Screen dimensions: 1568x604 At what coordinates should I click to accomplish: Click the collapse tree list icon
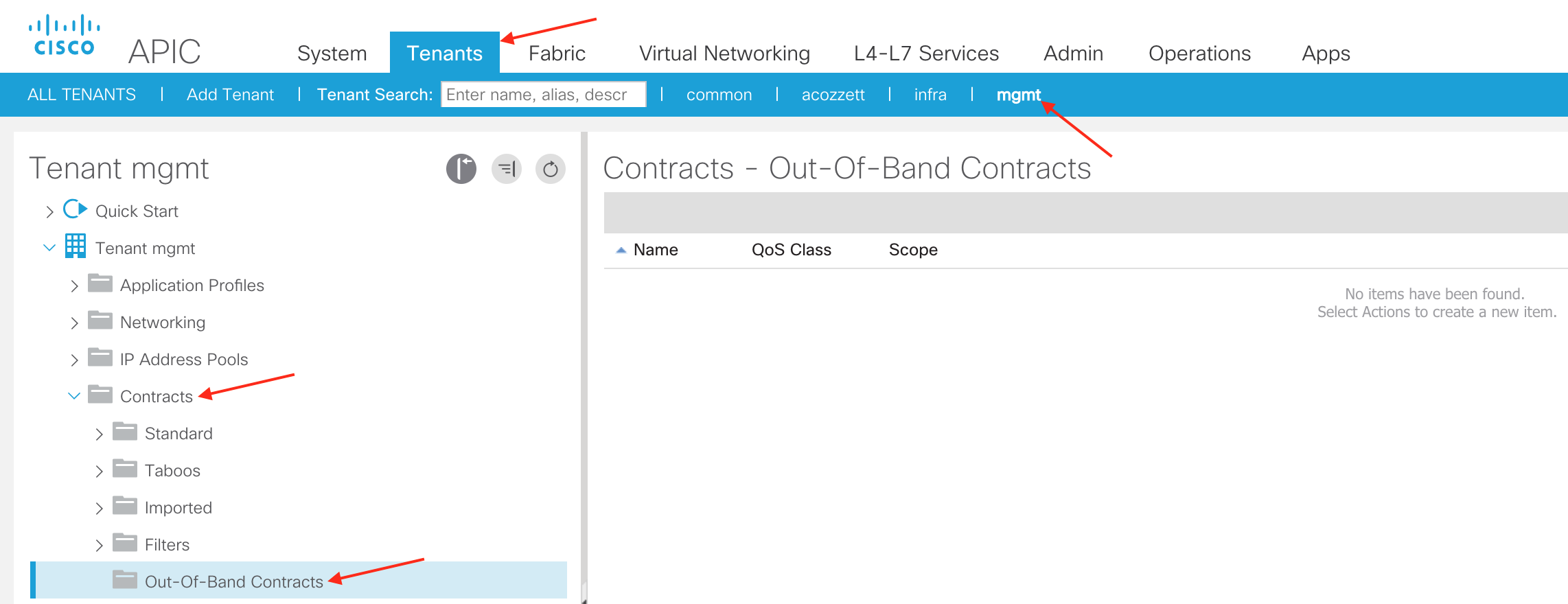click(507, 169)
